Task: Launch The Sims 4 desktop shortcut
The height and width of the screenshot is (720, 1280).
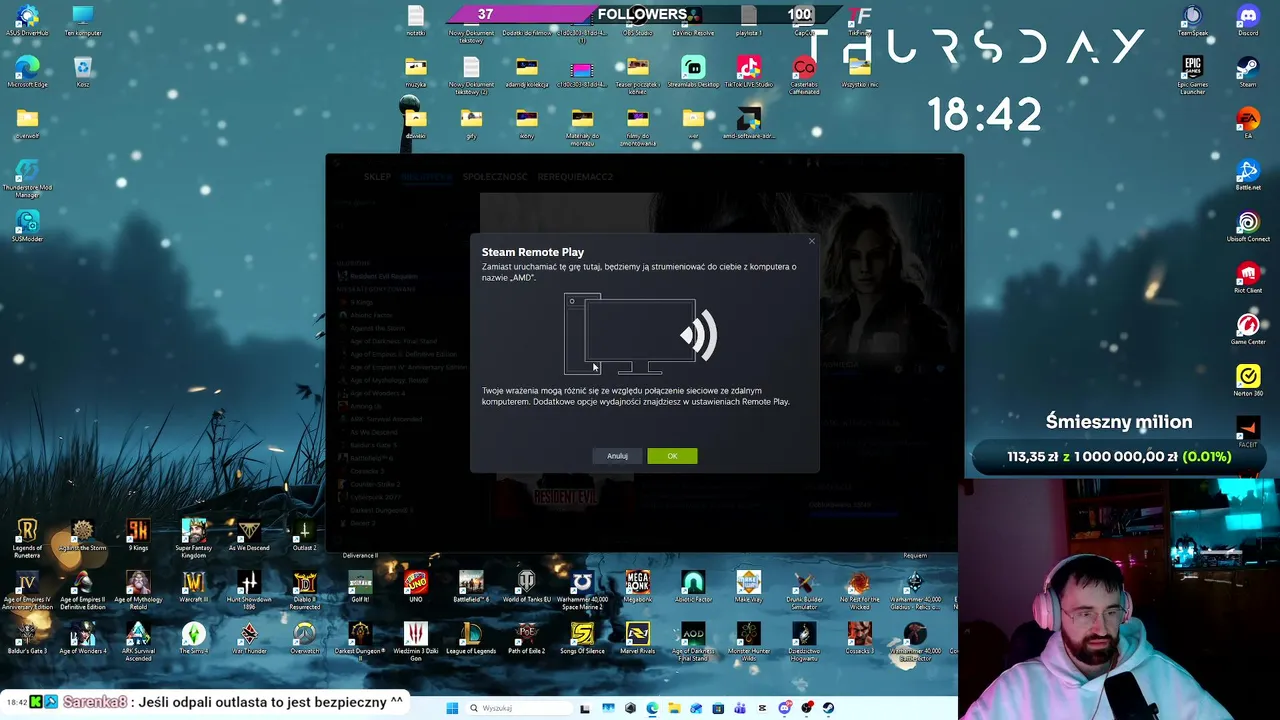Action: click(193, 639)
